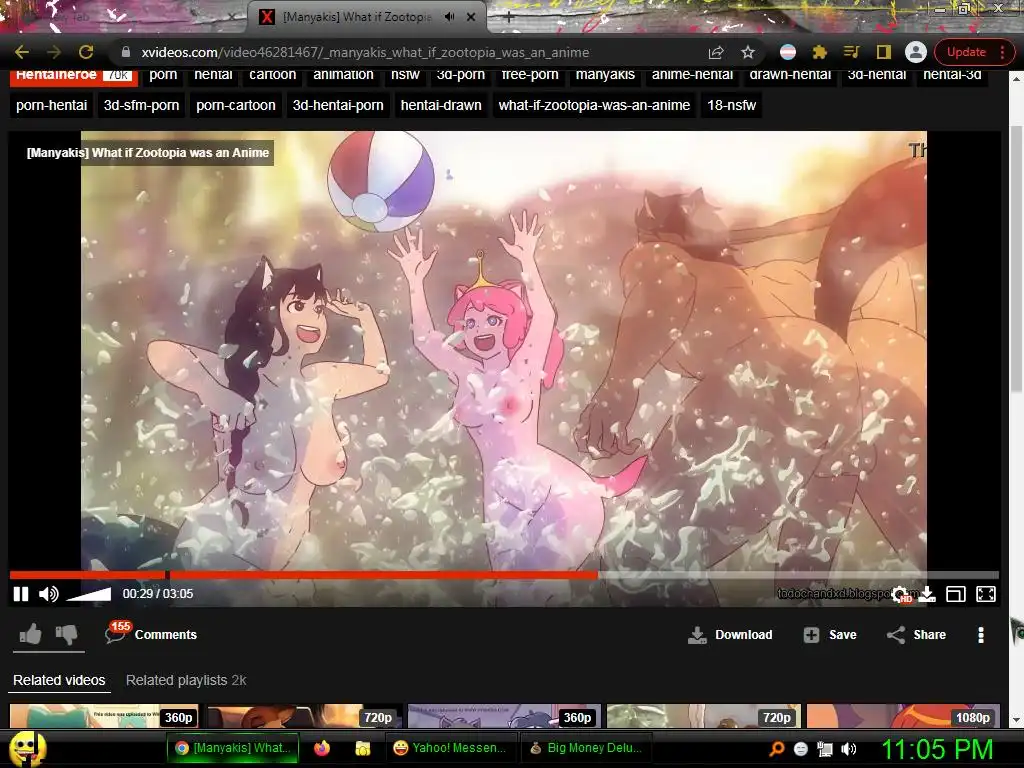The height and width of the screenshot is (768, 1024).
Task: Switch to the Related videos tab
Action: [59, 680]
